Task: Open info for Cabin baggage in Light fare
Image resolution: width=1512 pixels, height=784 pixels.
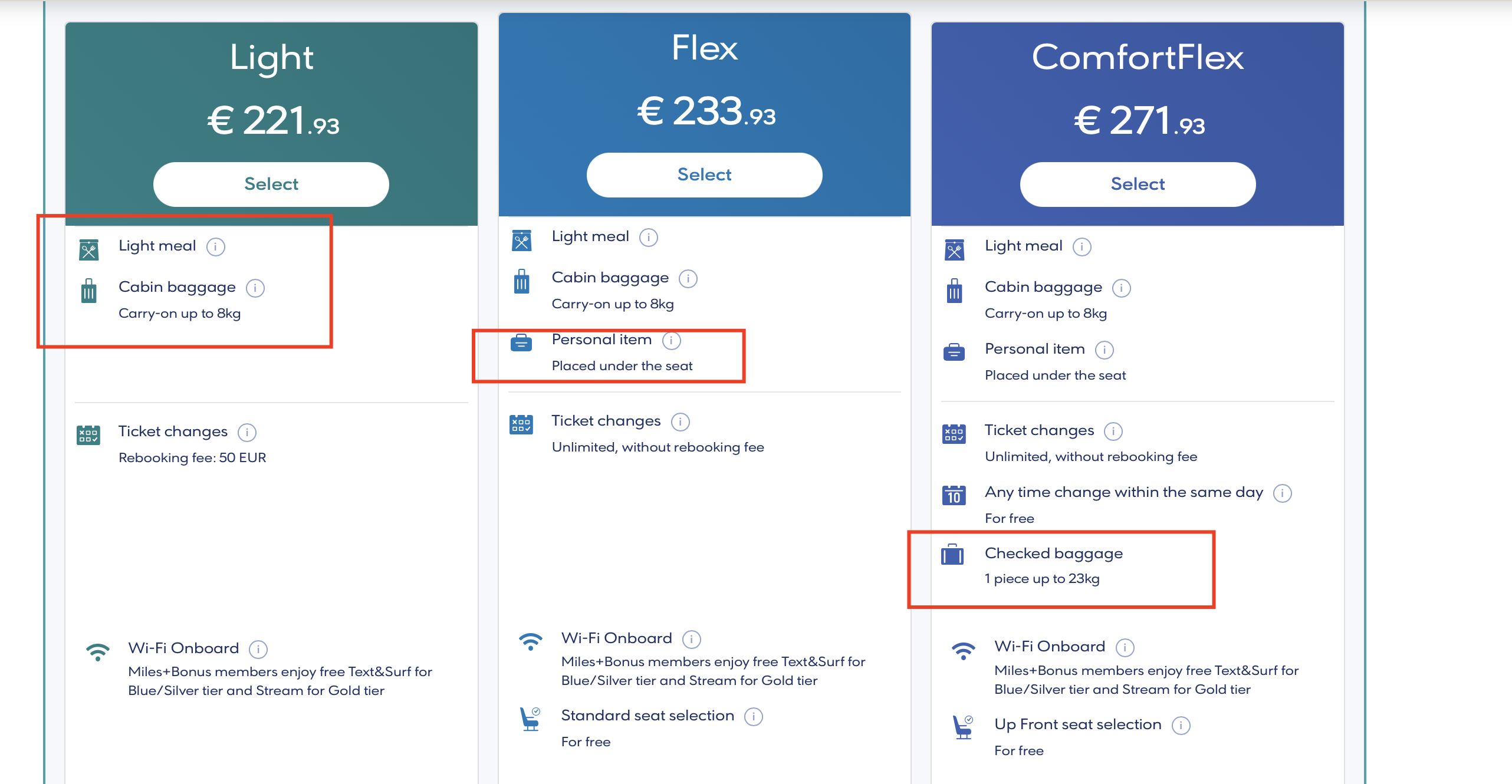Action: coord(255,288)
